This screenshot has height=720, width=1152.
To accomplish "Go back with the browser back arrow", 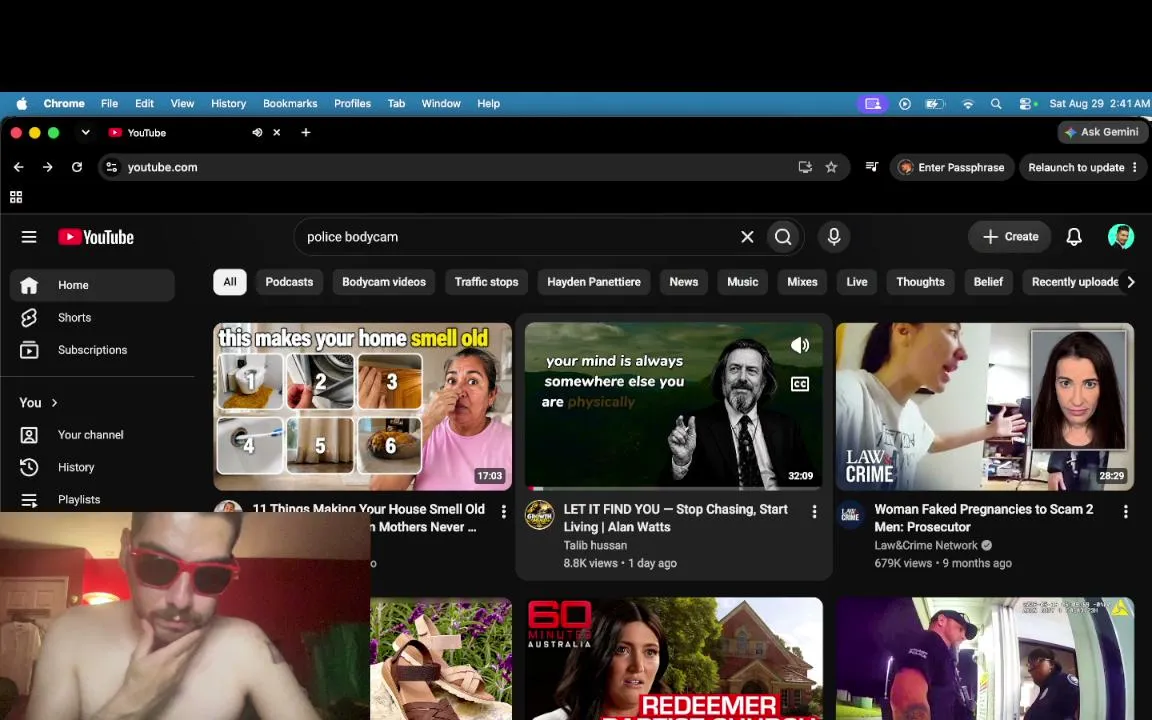I will coord(19,168).
